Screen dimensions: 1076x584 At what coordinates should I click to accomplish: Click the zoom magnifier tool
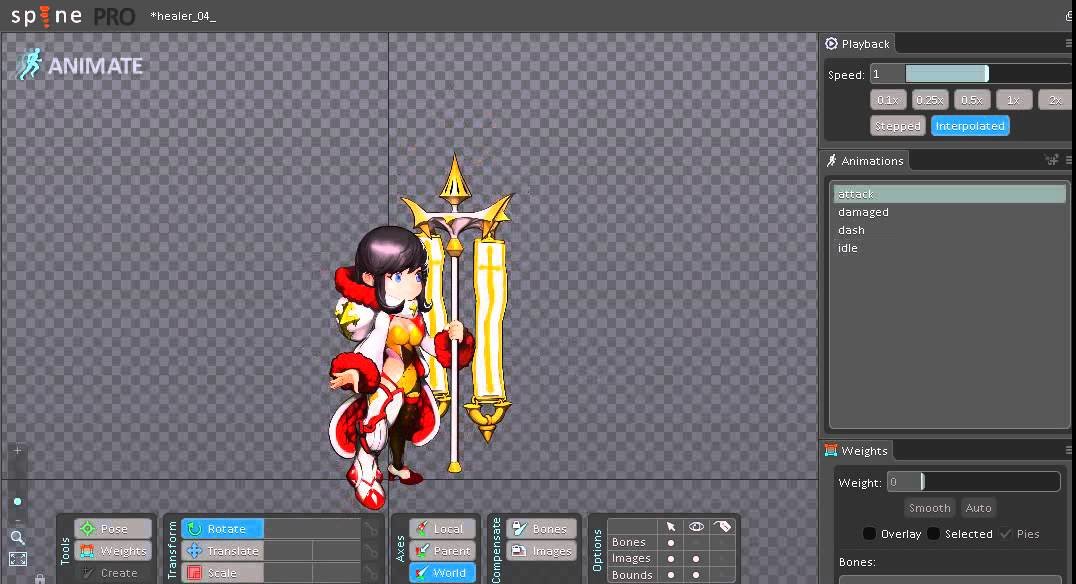pos(18,538)
